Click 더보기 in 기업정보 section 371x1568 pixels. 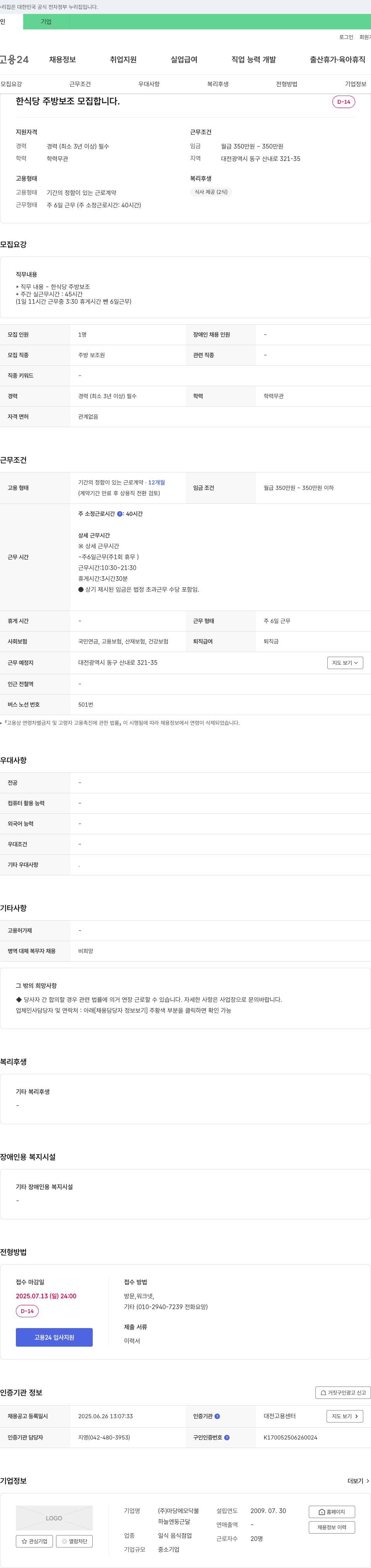pos(358,1481)
